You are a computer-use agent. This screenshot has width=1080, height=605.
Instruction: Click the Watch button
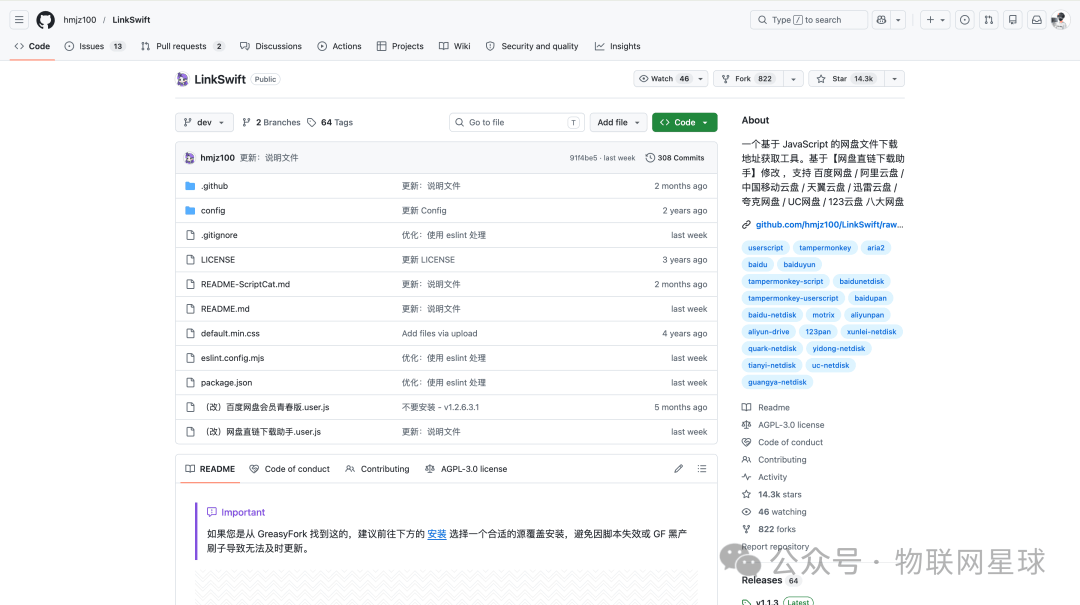(664, 79)
